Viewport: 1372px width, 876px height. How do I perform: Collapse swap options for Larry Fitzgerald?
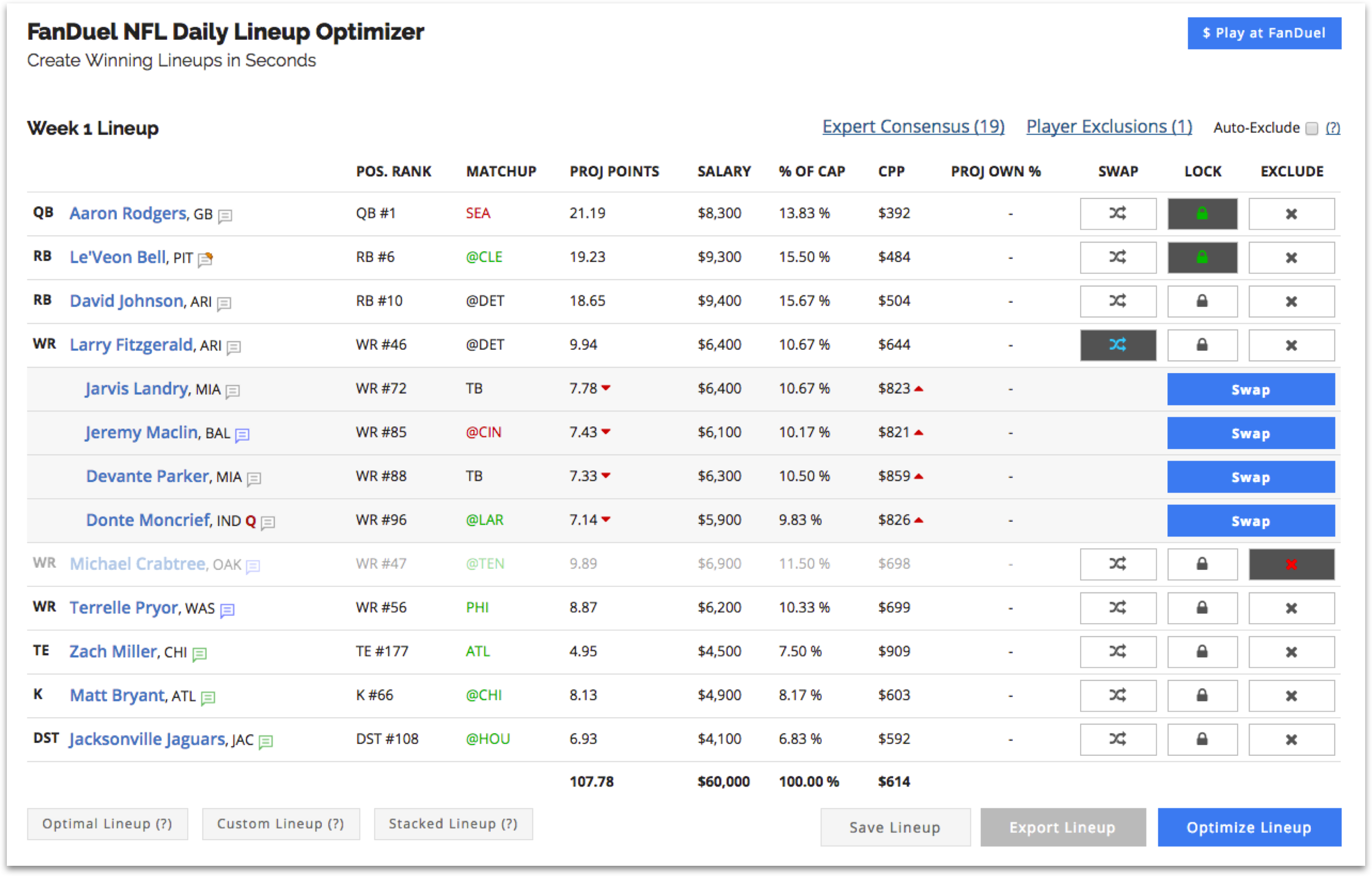(1118, 345)
